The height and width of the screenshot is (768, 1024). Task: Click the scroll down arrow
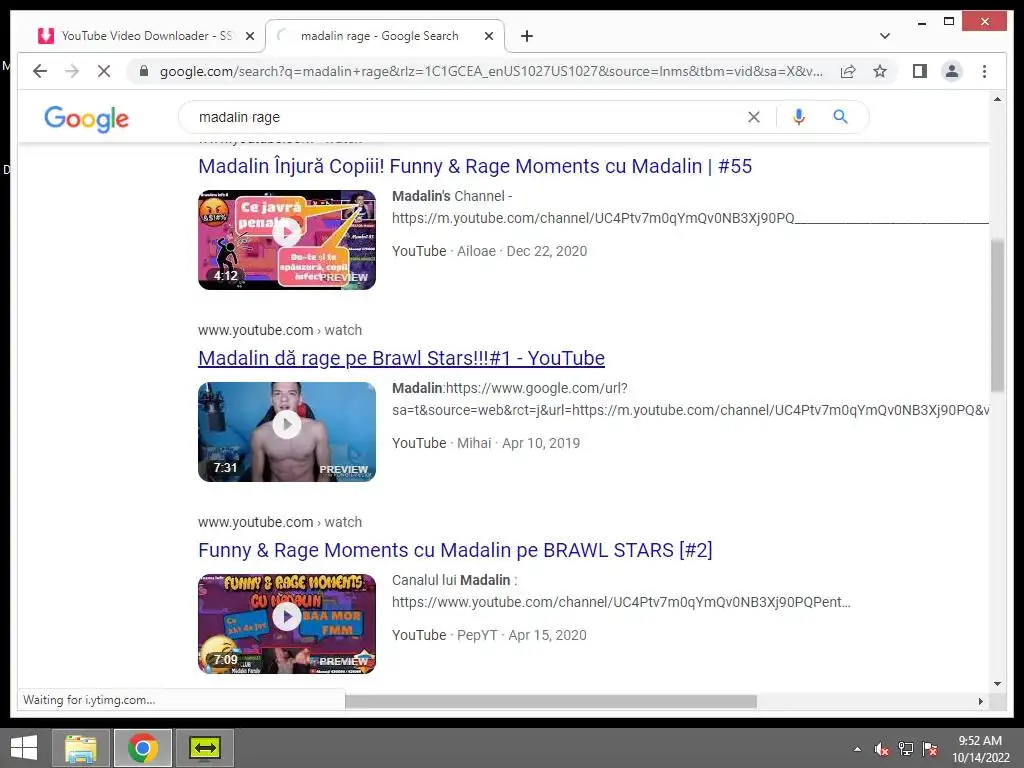tap(997, 684)
